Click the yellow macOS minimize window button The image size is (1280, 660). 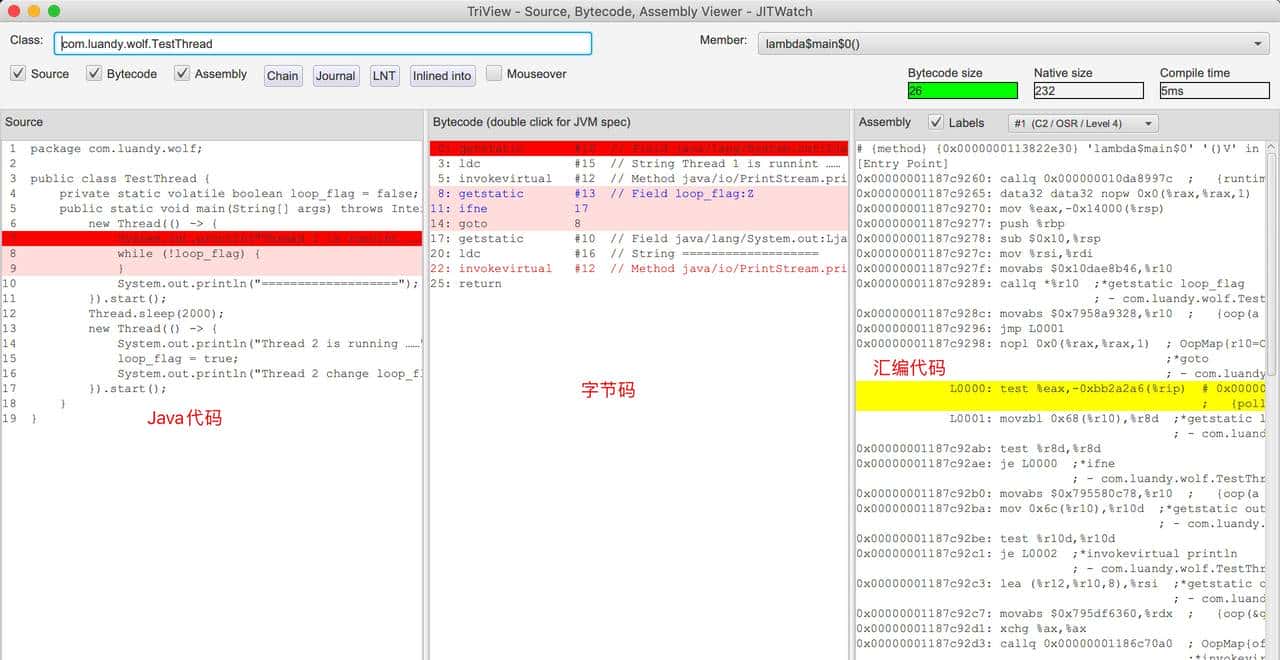[x=34, y=11]
